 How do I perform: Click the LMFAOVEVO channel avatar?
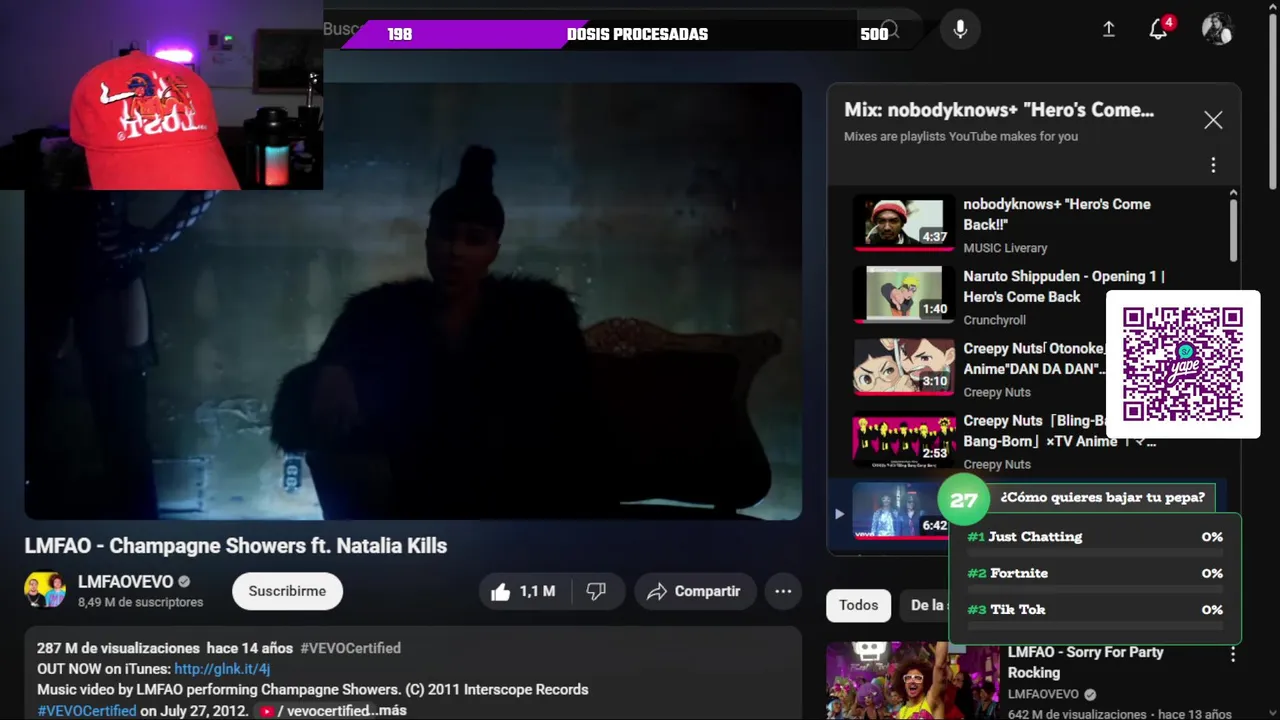(x=45, y=590)
